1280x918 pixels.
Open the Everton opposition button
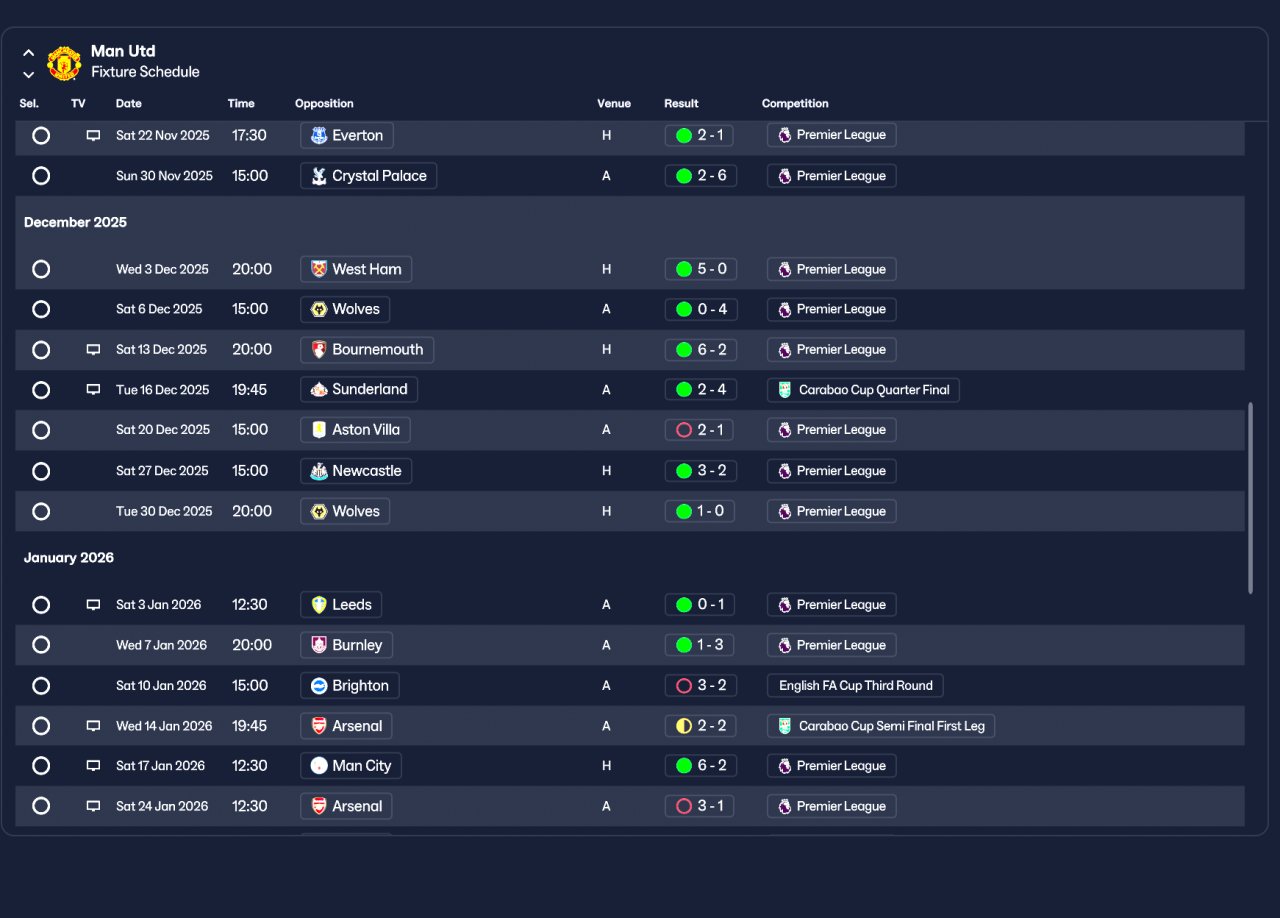click(x=347, y=135)
